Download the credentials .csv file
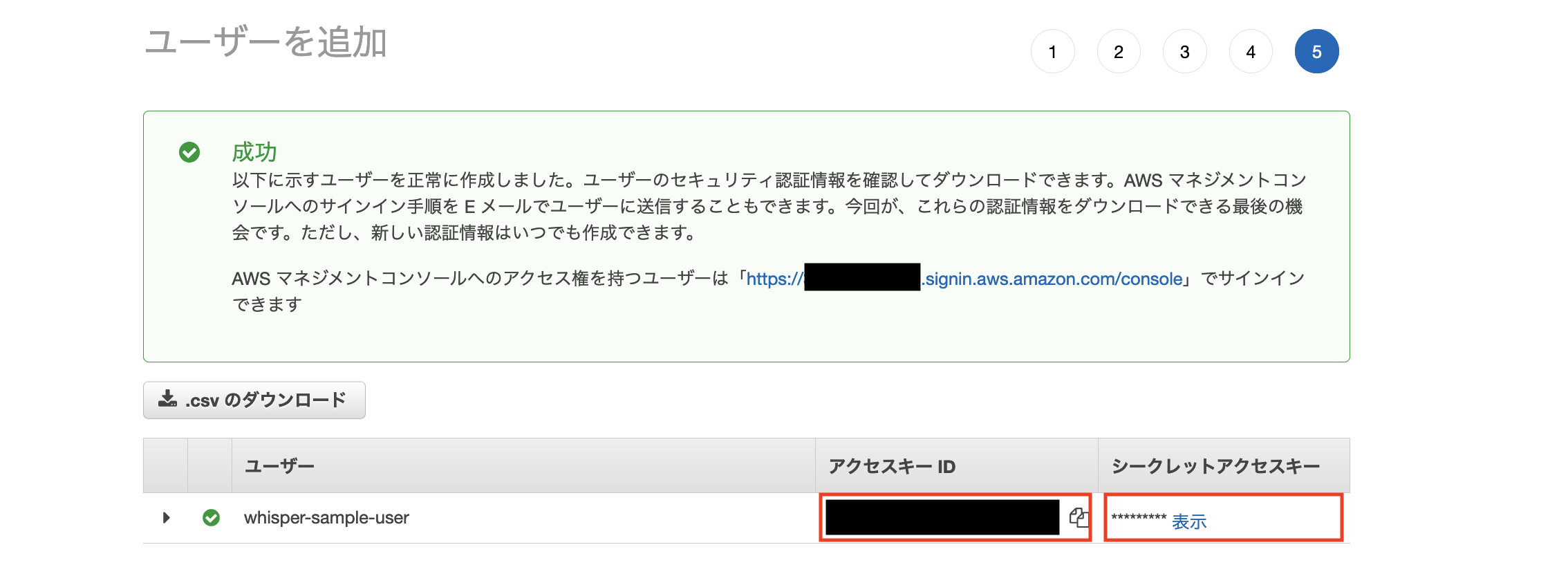 click(x=254, y=400)
